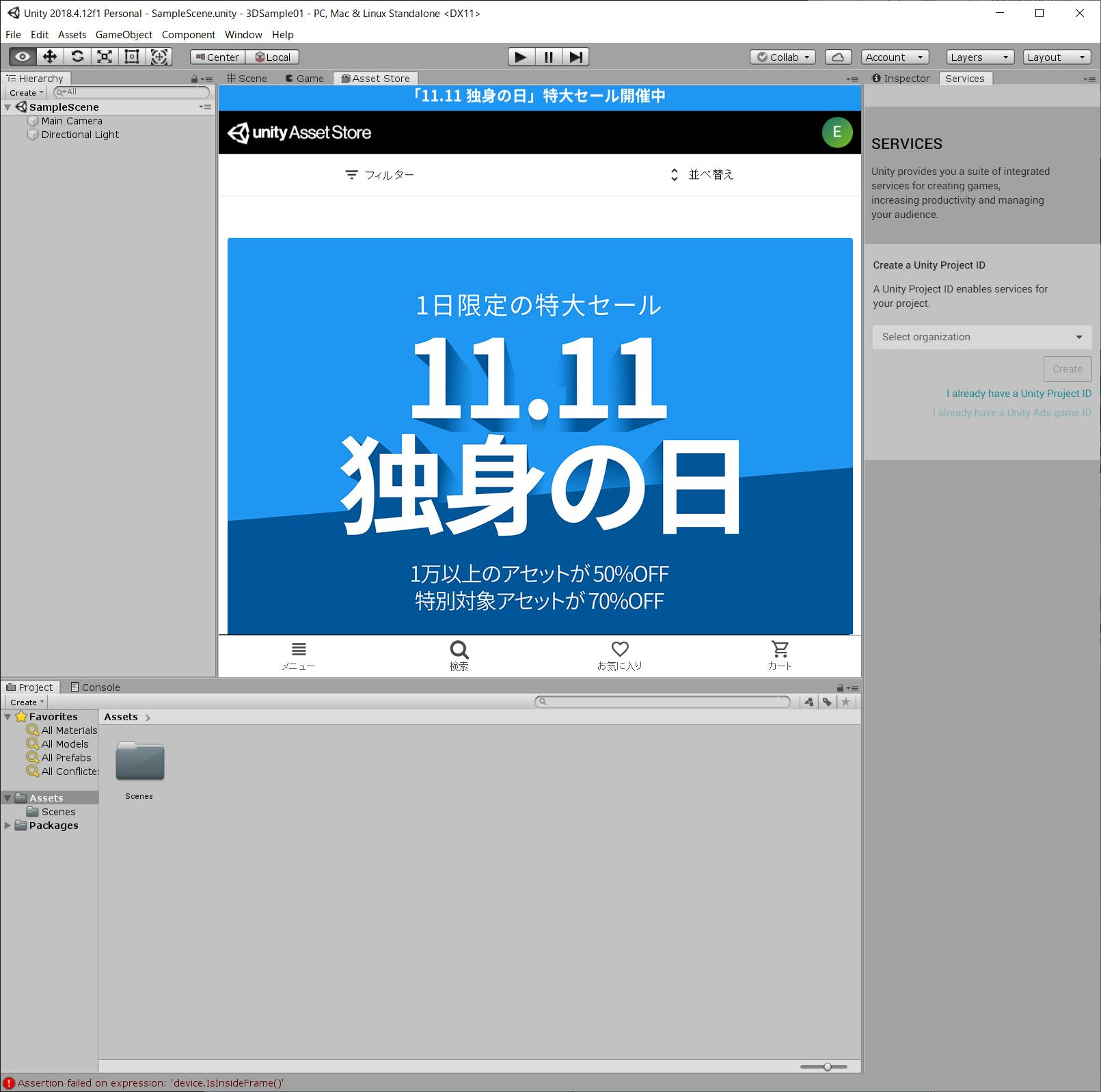Open the Edit menu
1101x1092 pixels.
40,35
